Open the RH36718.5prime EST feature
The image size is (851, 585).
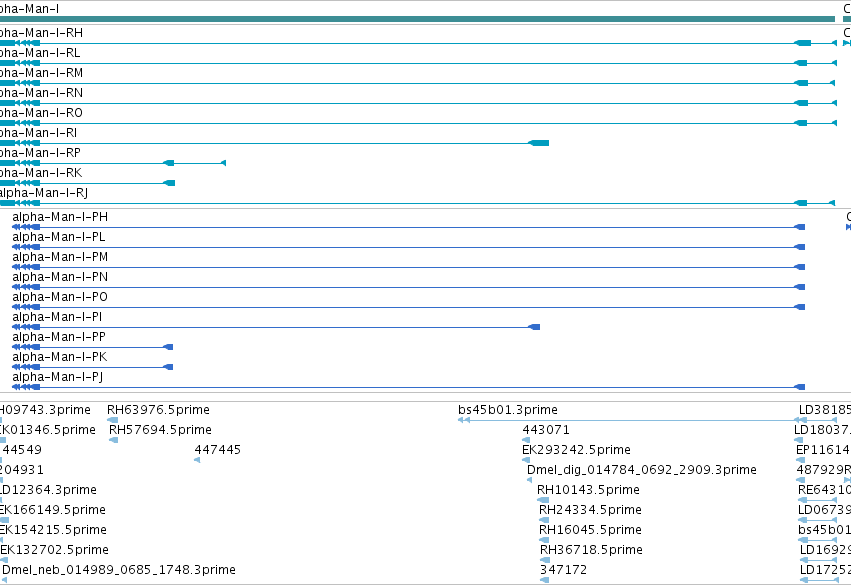[x=592, y=550]
